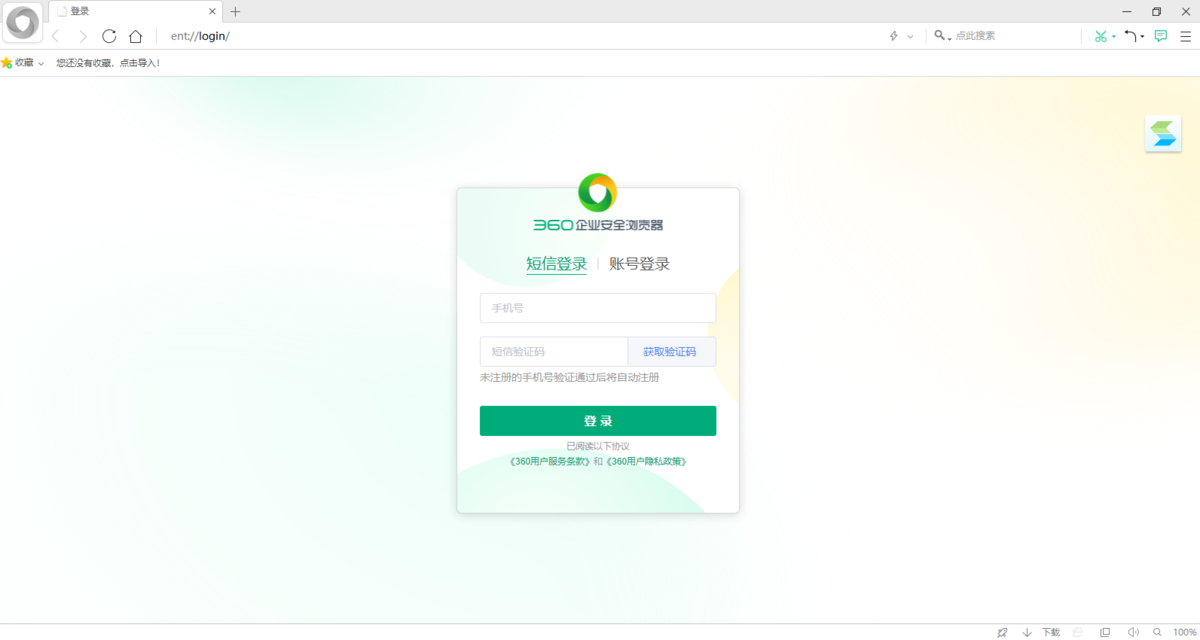
Task: Switch to '短信登录' tab
Action: [557, 264]
